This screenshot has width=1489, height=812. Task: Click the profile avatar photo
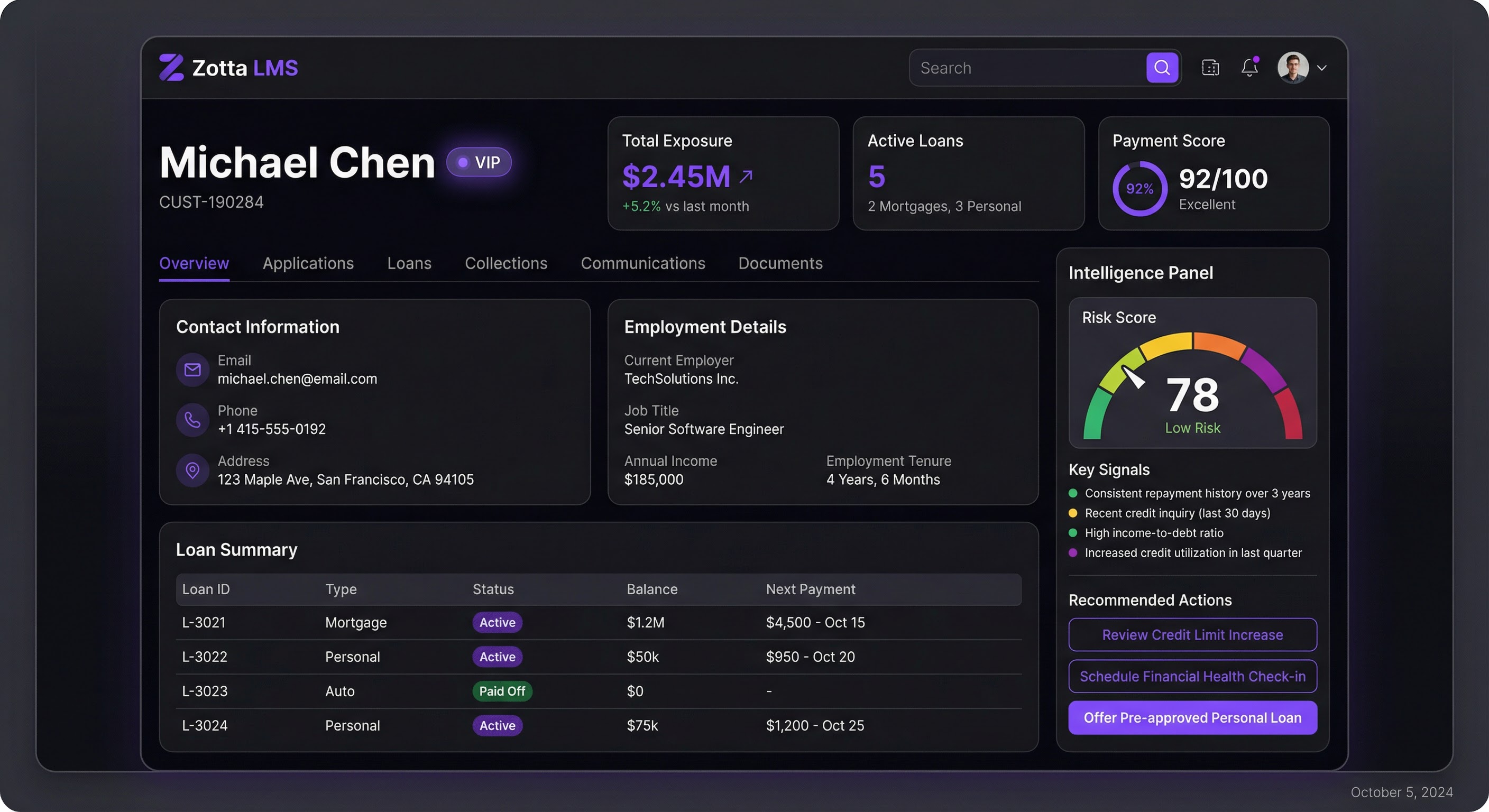1294,68
